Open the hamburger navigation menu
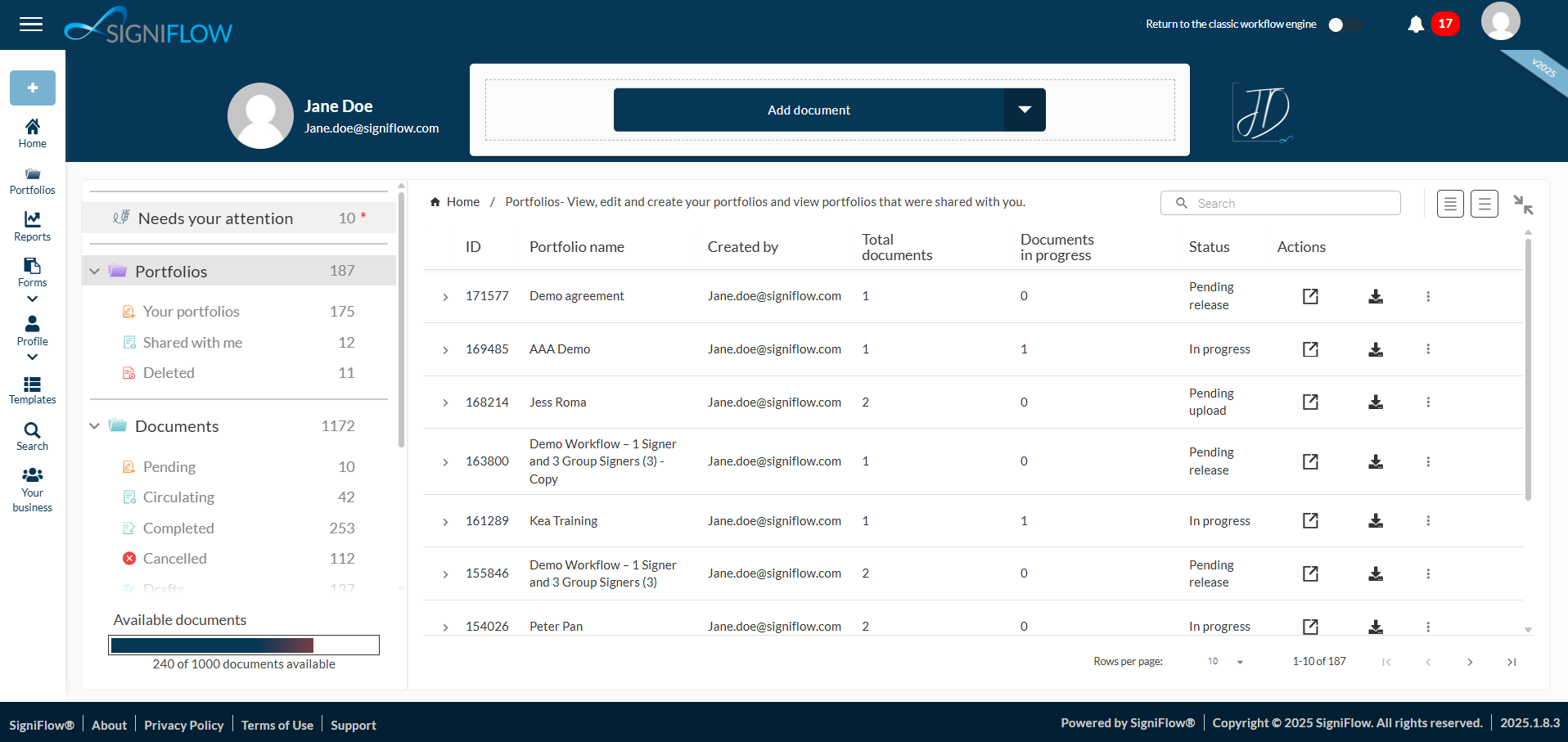The image size is (1568, 742). click(31, 24)
